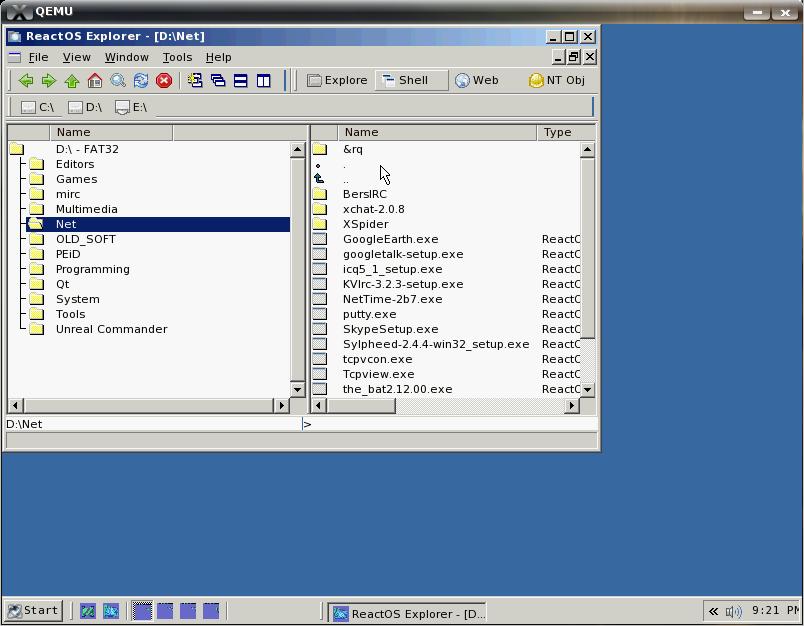The height and width of the screenshot is (626, 804).
Task: Refresh the current folder view
Action: (141, 81)
